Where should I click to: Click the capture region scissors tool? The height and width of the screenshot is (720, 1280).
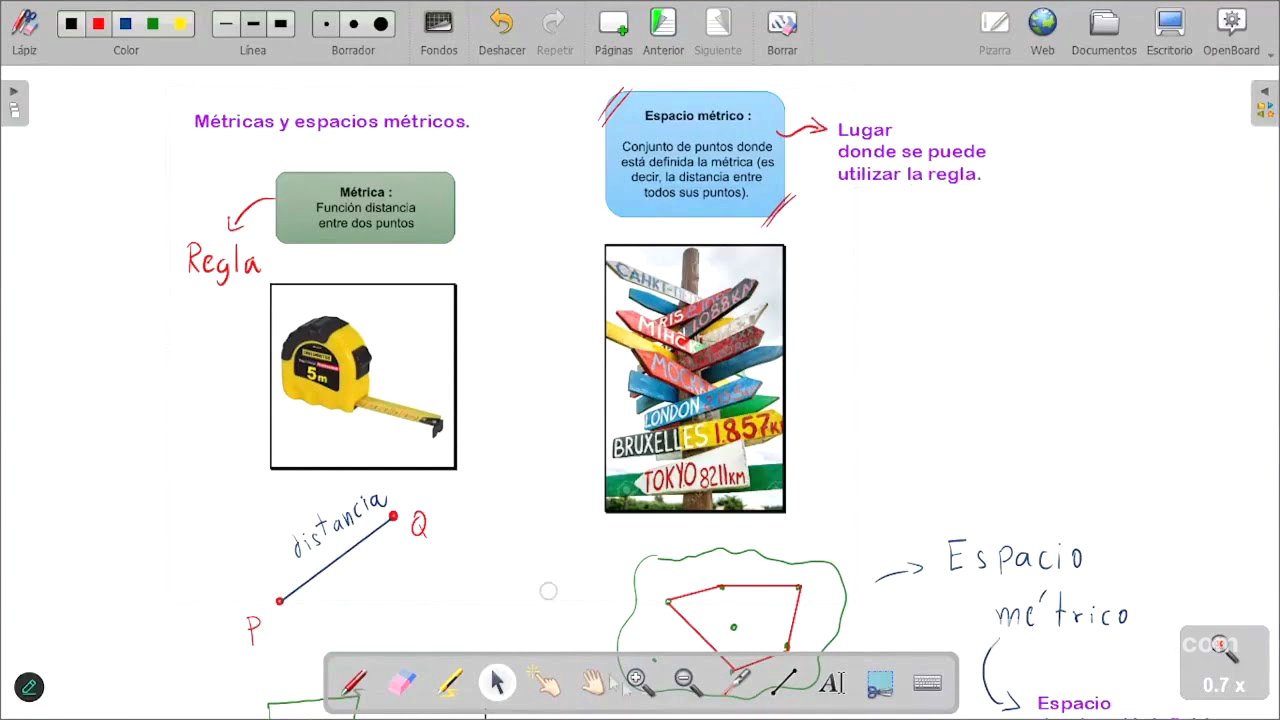click(x=879, y=682)
